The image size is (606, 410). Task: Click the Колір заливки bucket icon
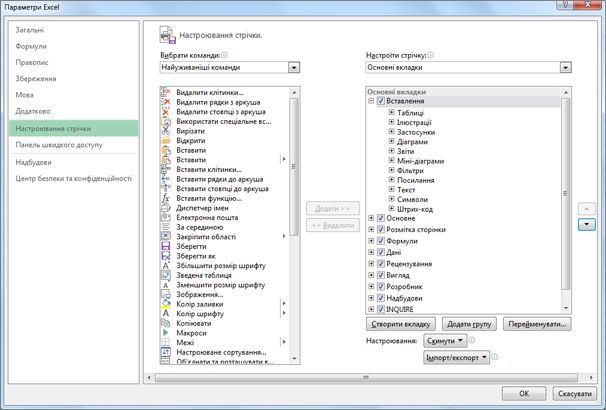click(165, 304)
